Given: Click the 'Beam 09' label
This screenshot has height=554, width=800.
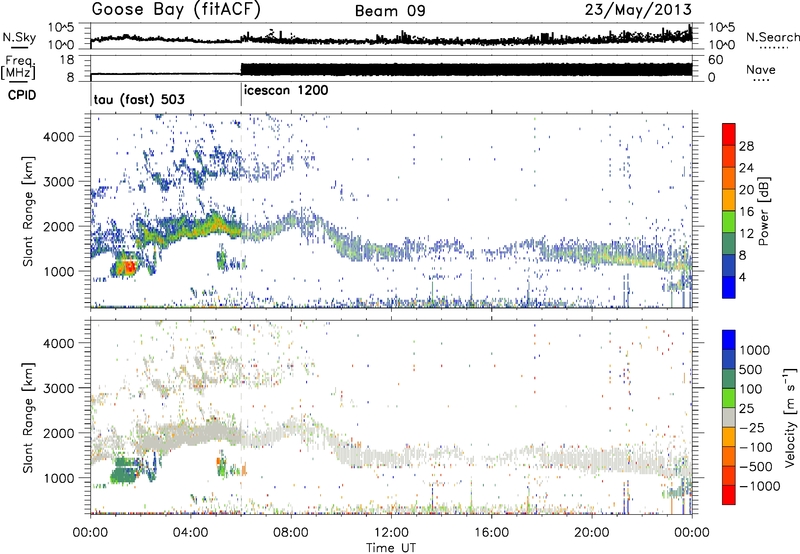Looking at the screenshot, I should pyautogui.click(x=390, y=11).
